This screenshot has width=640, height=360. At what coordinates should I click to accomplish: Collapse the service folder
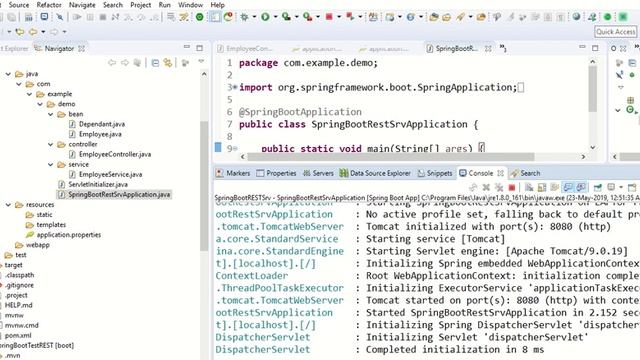coord(51,164)
